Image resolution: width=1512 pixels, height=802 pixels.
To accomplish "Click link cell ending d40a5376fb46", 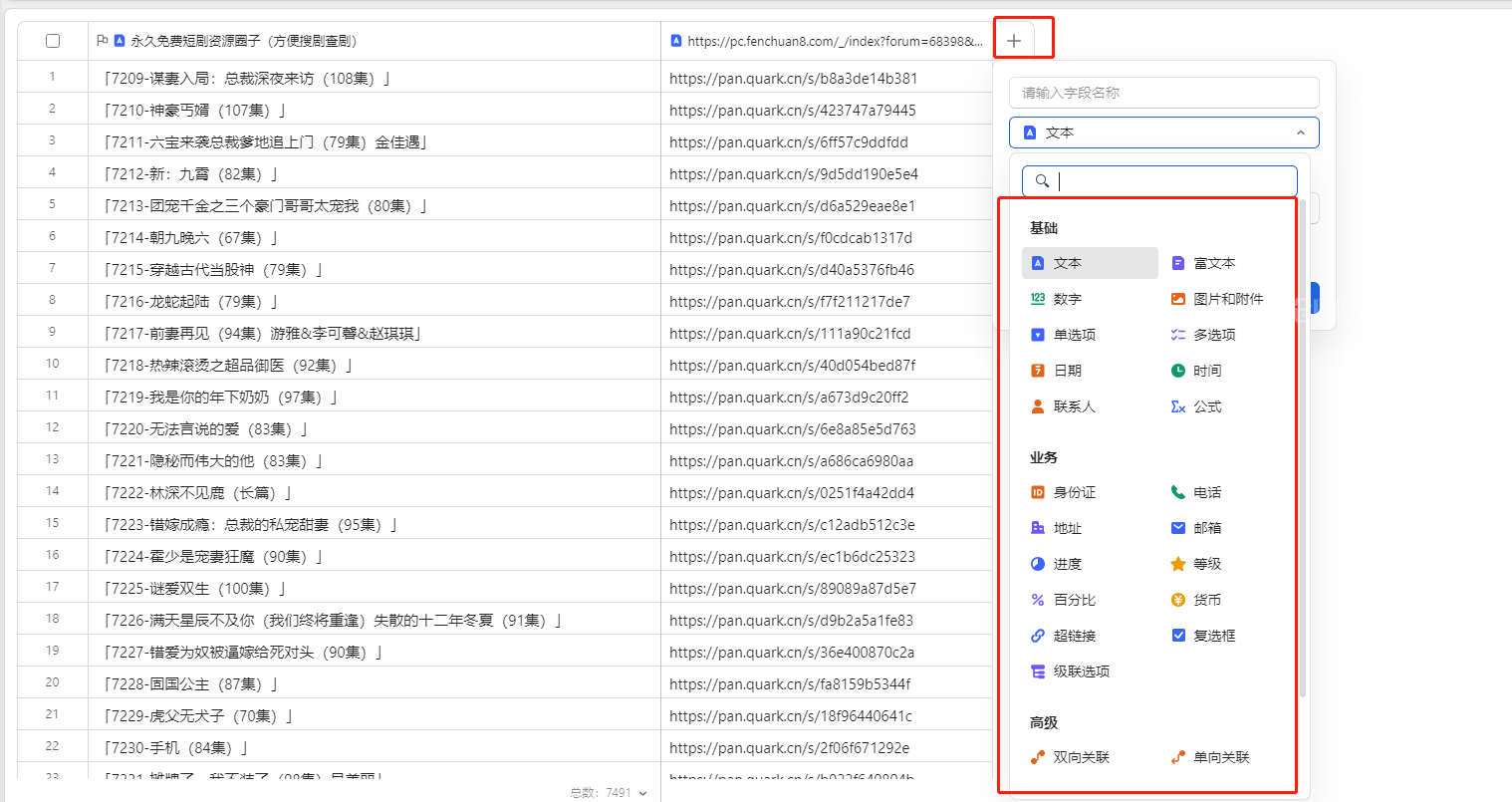I will coord(827,269).
